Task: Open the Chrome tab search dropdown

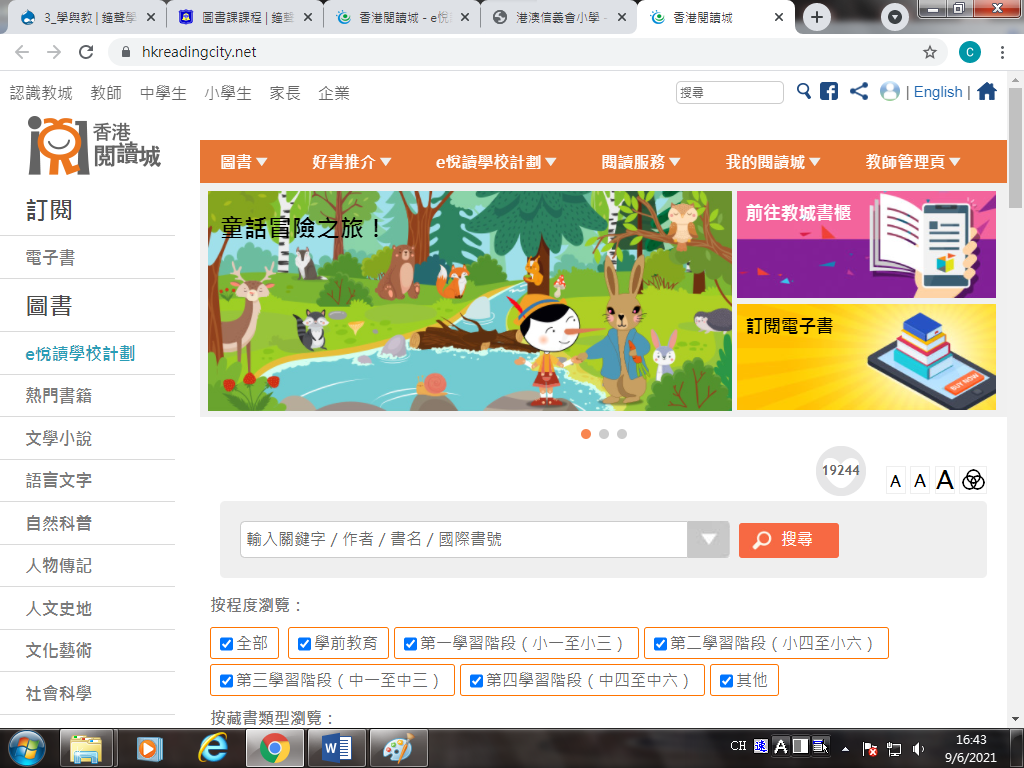Action: click(895, 17)
